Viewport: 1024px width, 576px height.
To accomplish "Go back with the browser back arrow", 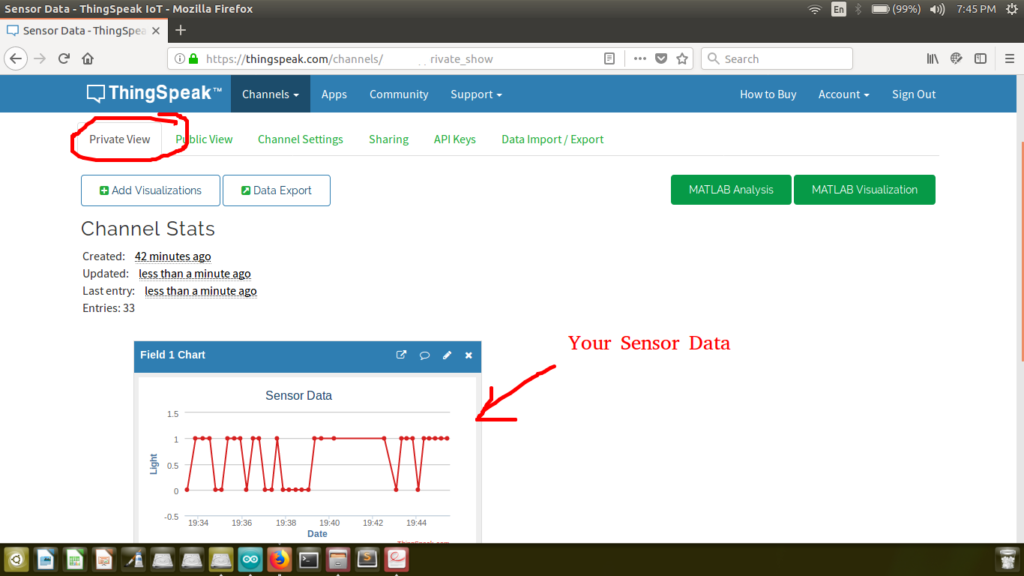I will (x=16, y=59).
